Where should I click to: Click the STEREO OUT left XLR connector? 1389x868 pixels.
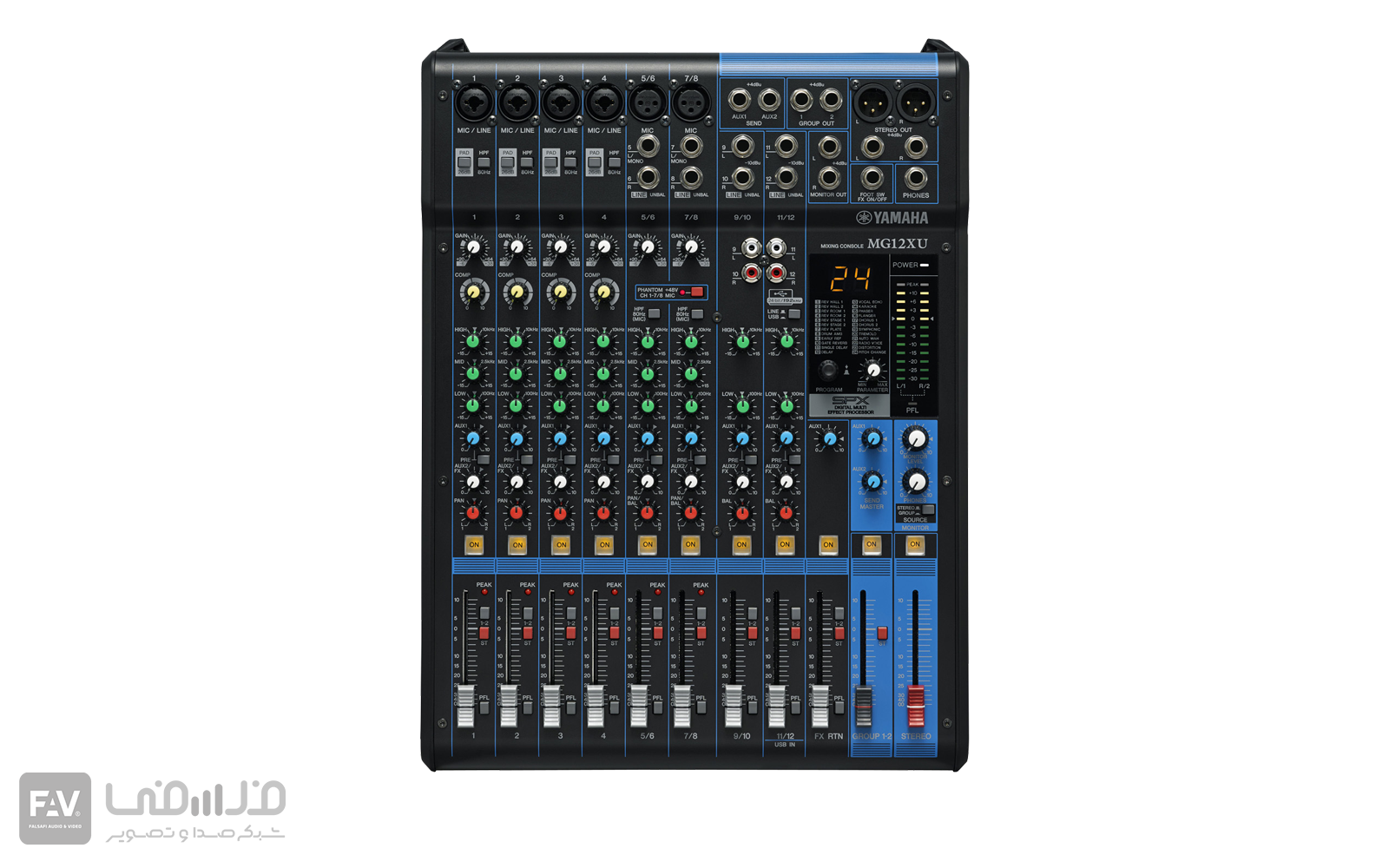click(871, 104)
